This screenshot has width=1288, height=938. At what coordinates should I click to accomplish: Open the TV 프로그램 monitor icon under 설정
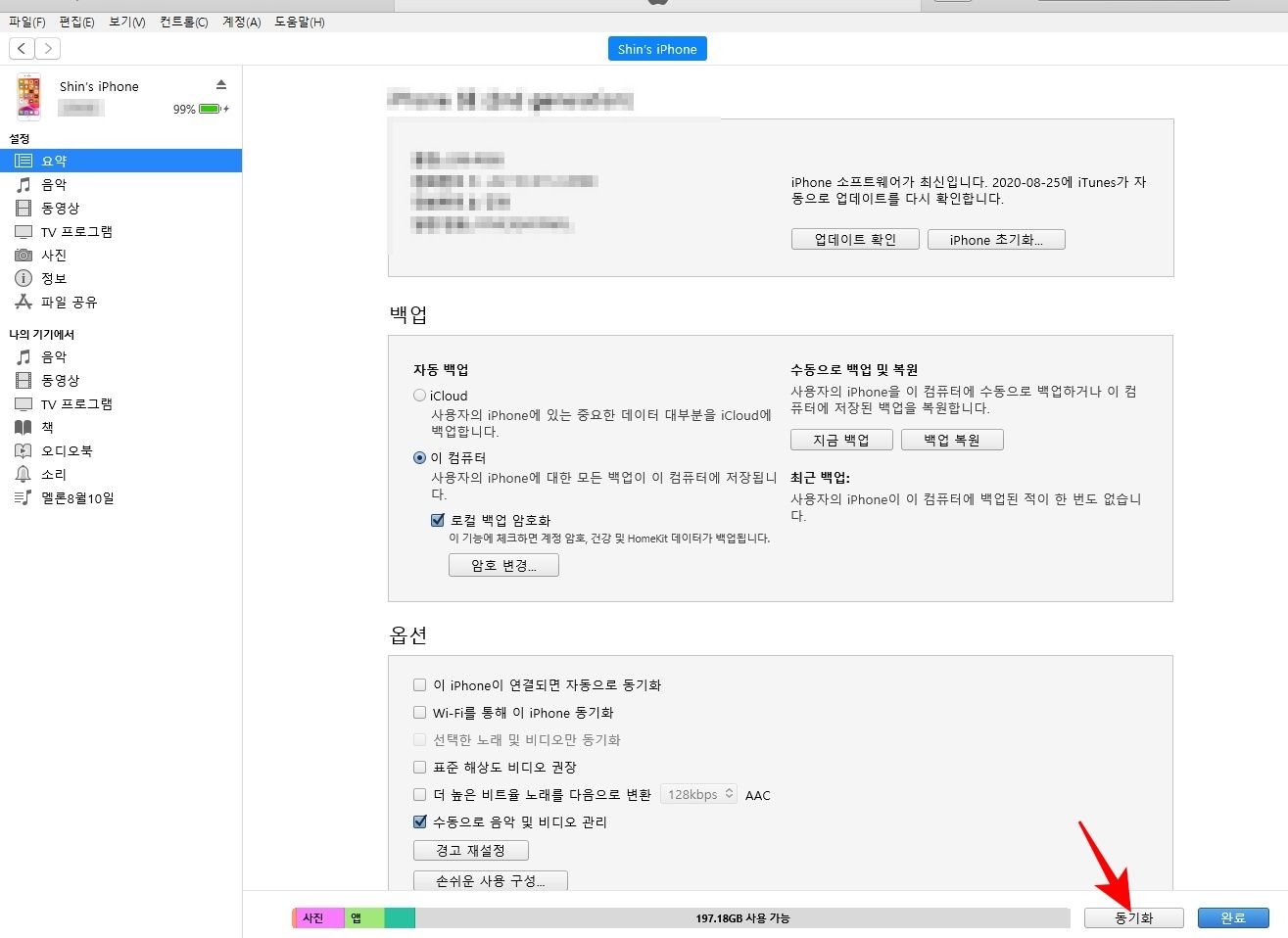(24, 232)
